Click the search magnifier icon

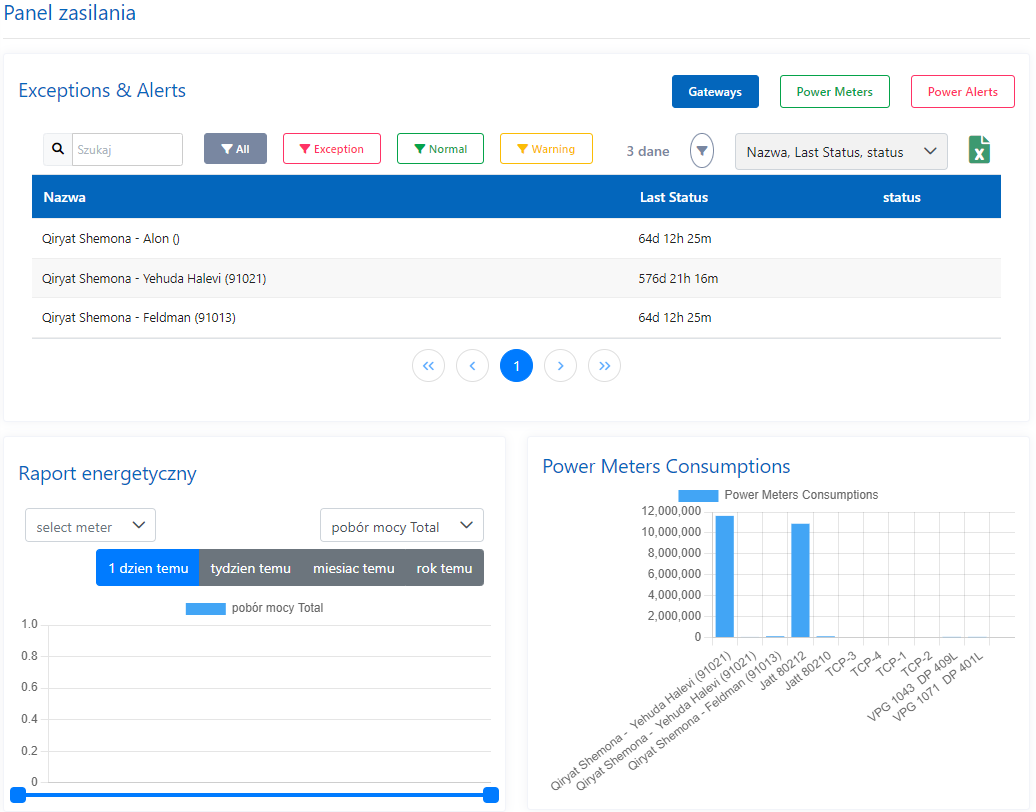(x=57, y=149)
